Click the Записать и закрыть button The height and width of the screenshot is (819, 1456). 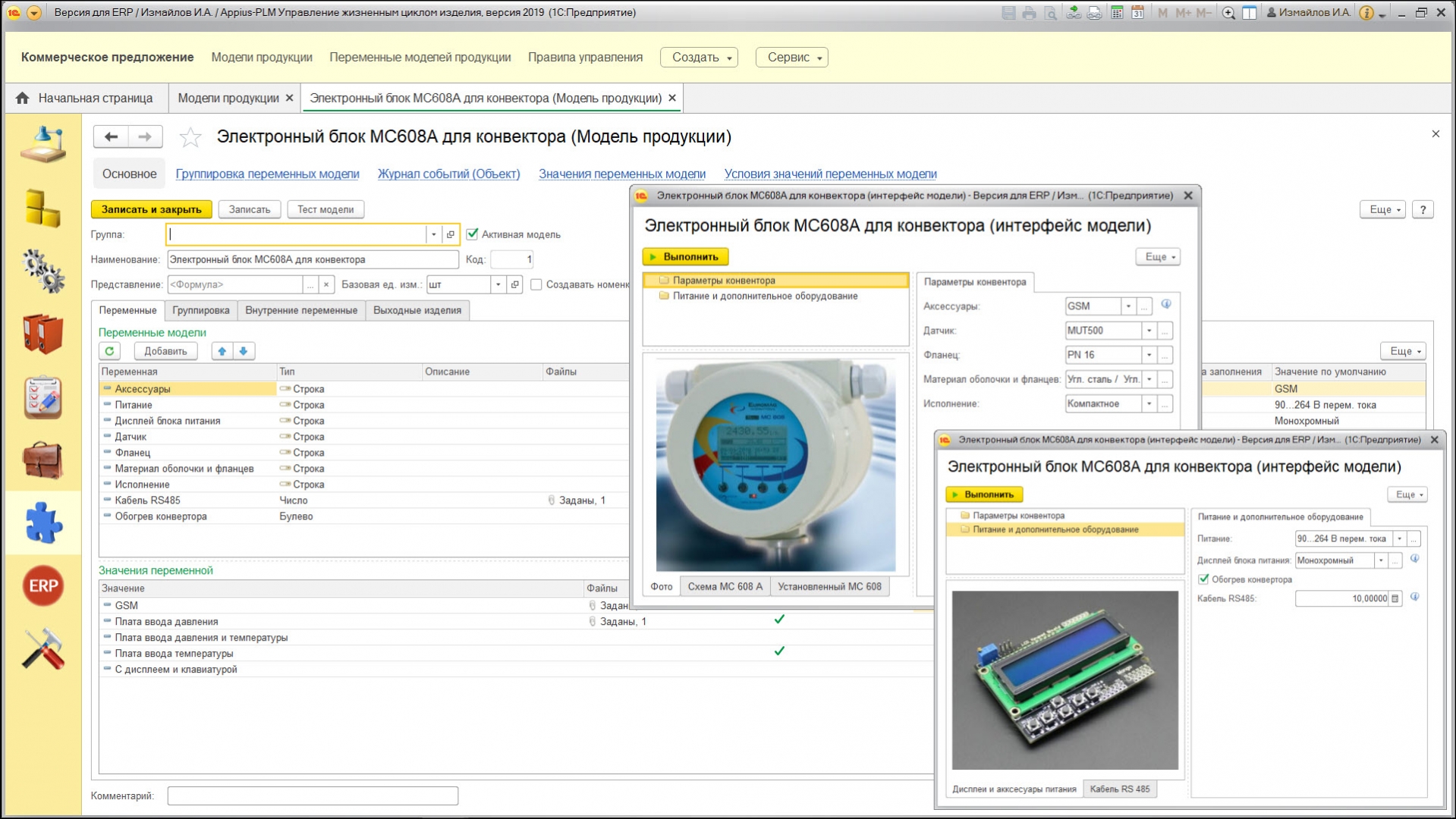152,209
